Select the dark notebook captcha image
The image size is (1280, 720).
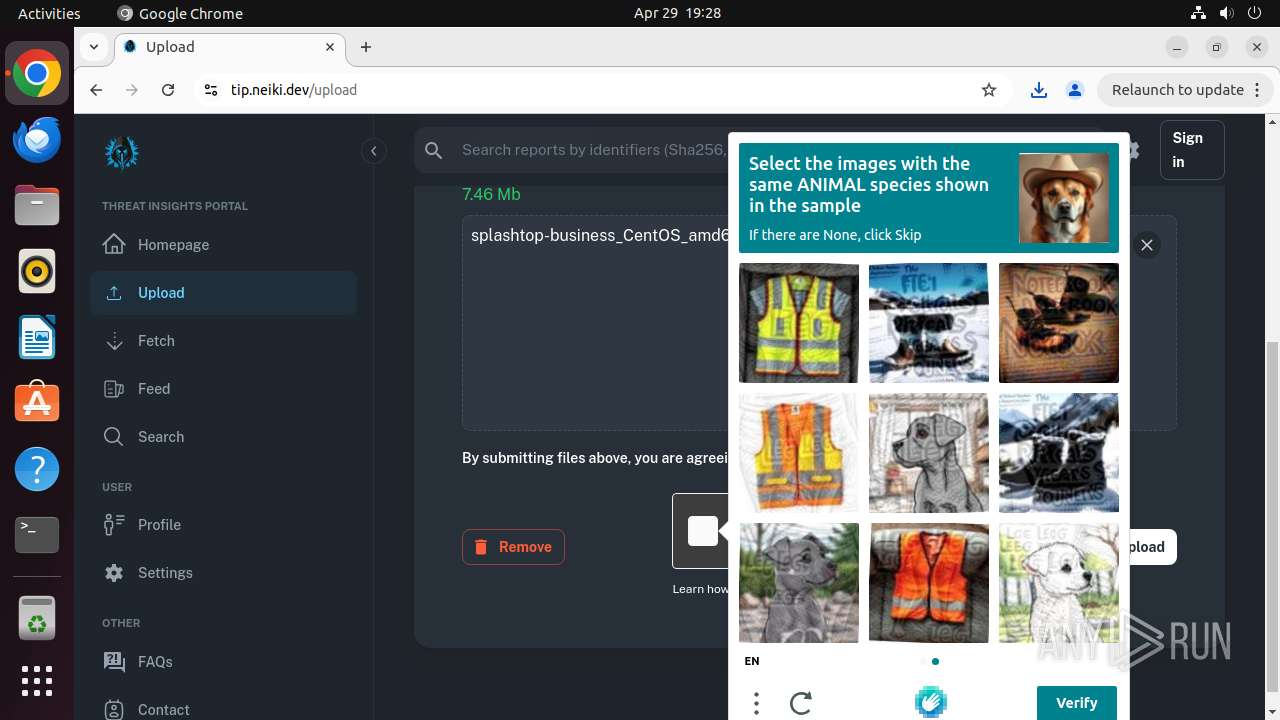1059,323
